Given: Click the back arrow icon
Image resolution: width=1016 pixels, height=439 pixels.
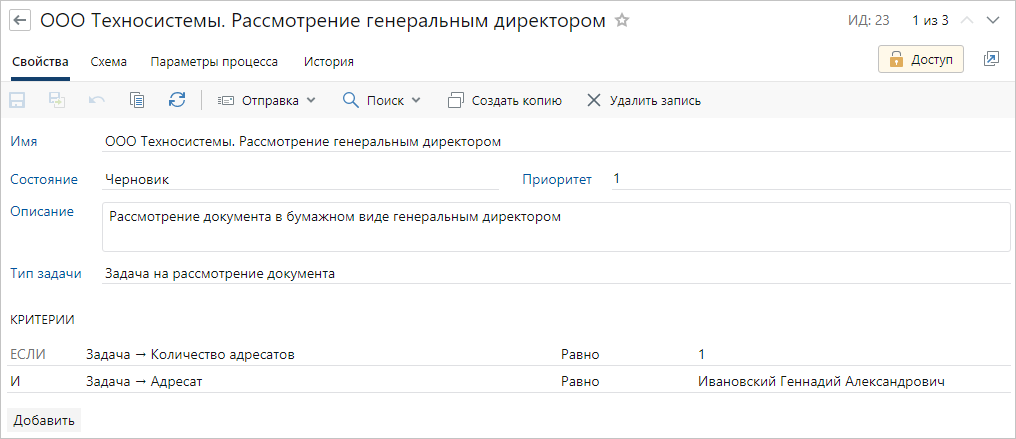Looking at the screenshot, I should (20, 21).
